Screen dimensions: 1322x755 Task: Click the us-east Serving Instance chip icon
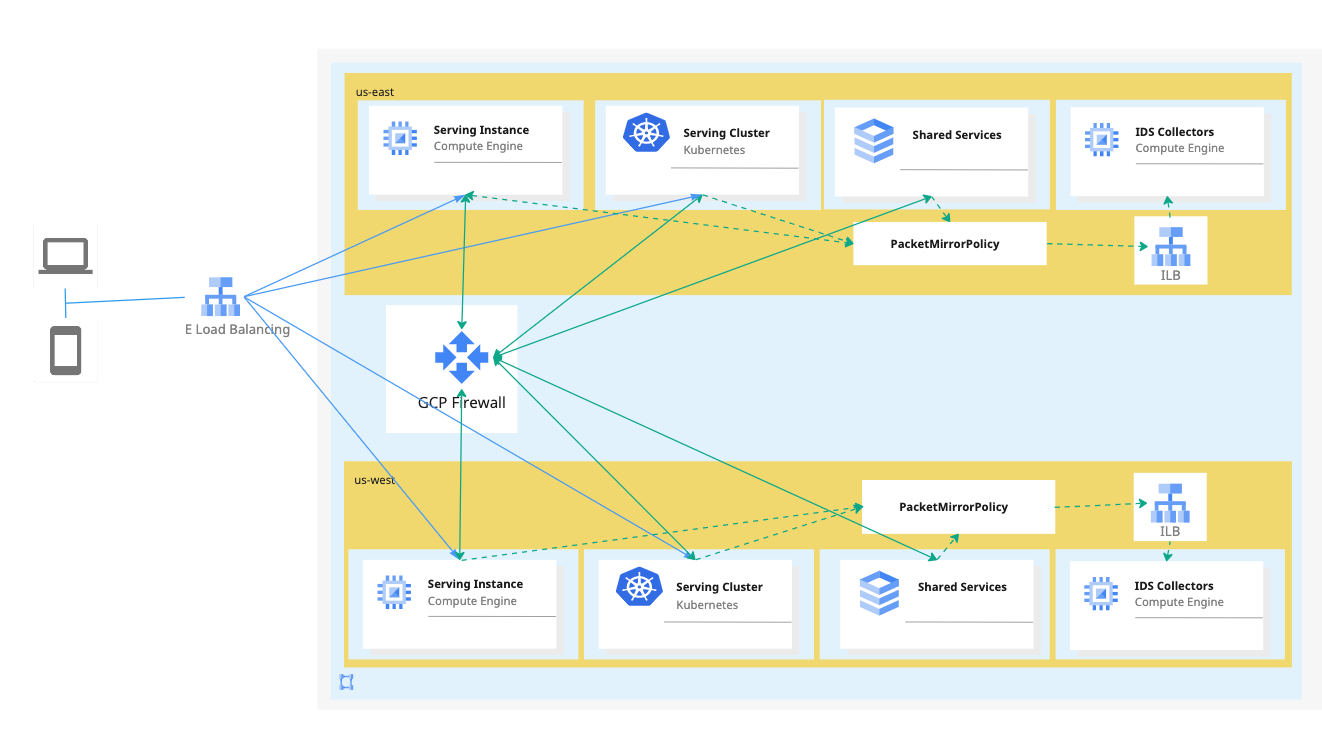400,138
